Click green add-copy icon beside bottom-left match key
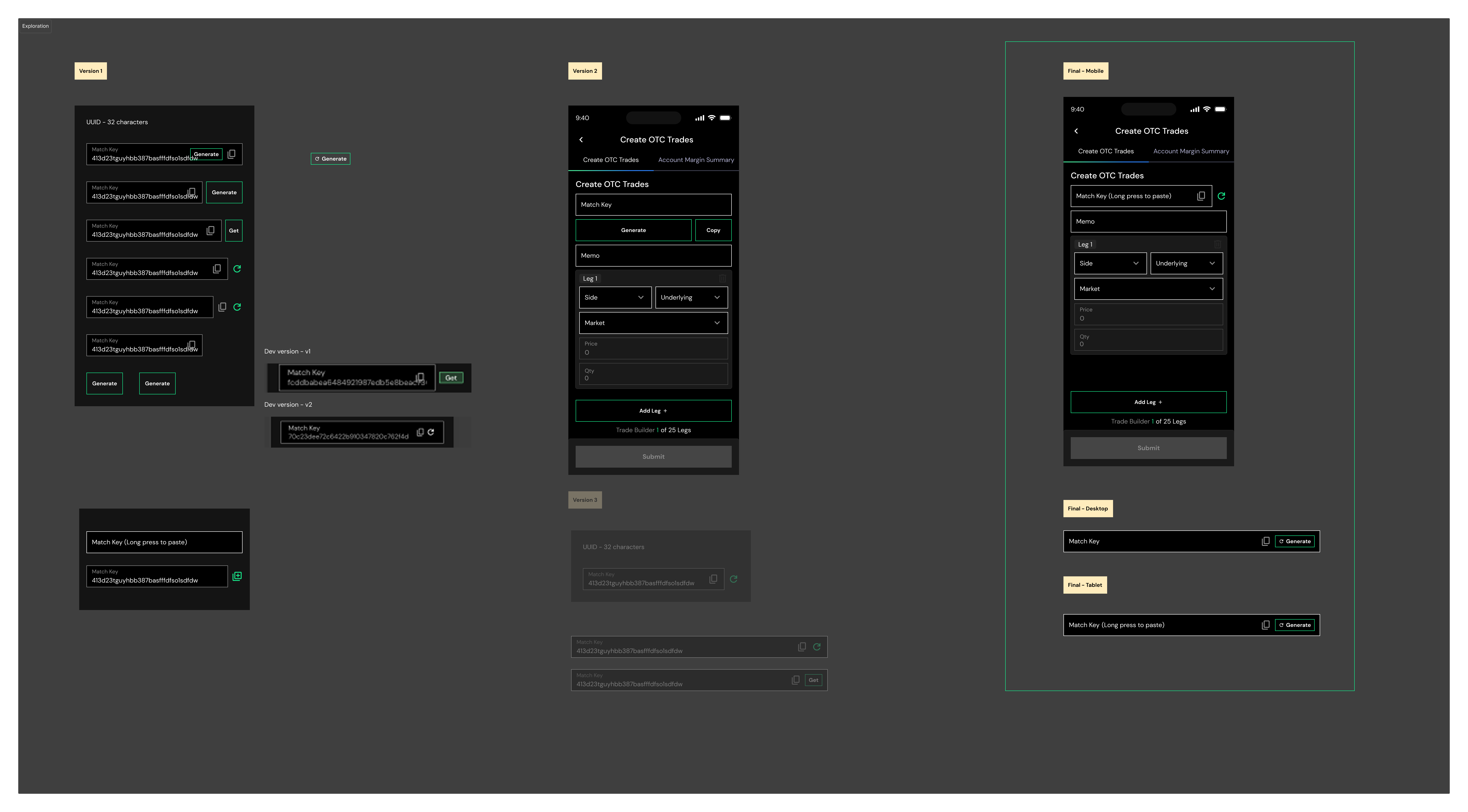Viewport: 1468px width, 812px height. pyautogui.click(x=237, y=576)
